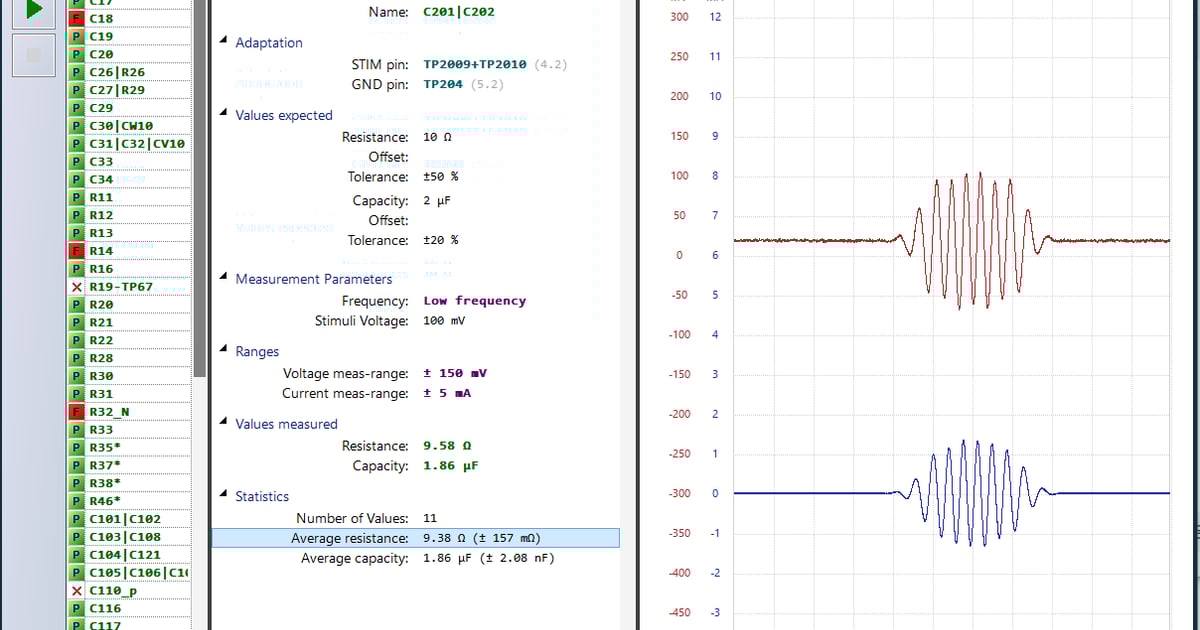Click the gray stop button

[x=33, y=55]
